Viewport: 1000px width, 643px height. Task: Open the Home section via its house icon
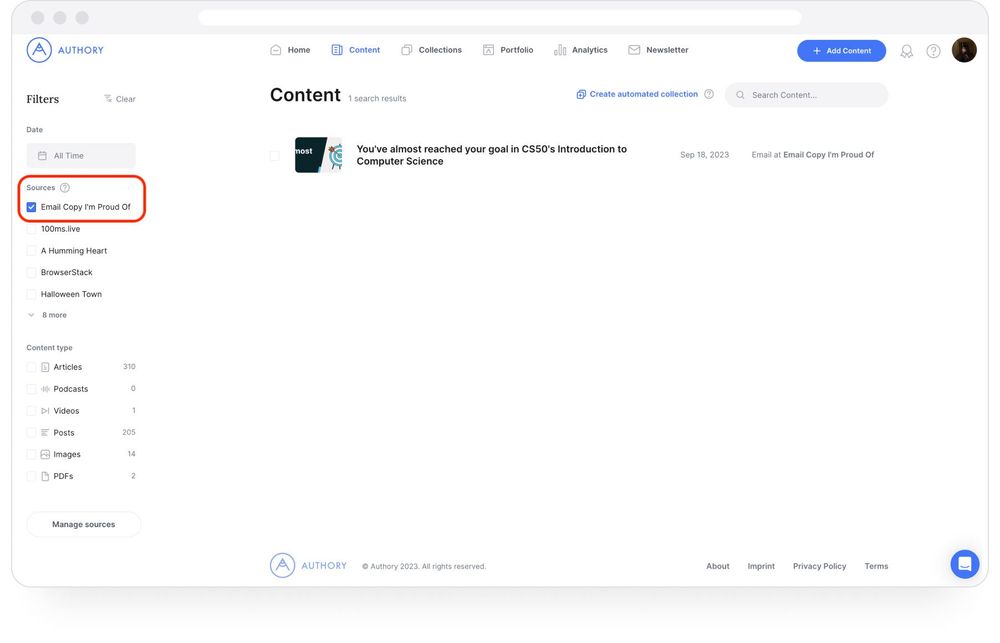click(275, 49)
